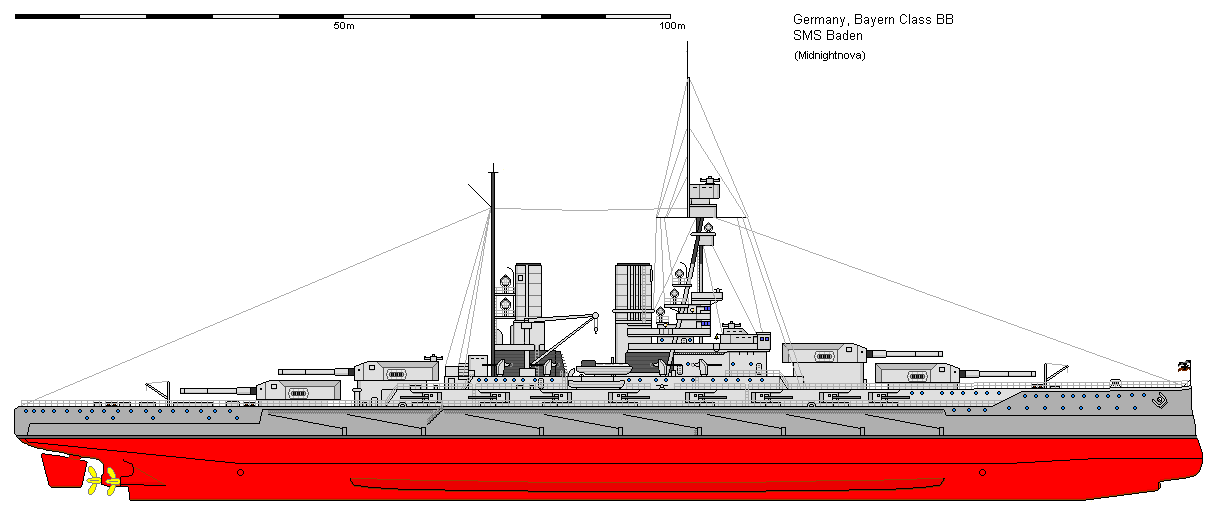Select the rearmost main gun turret

[x=298, y=389]
